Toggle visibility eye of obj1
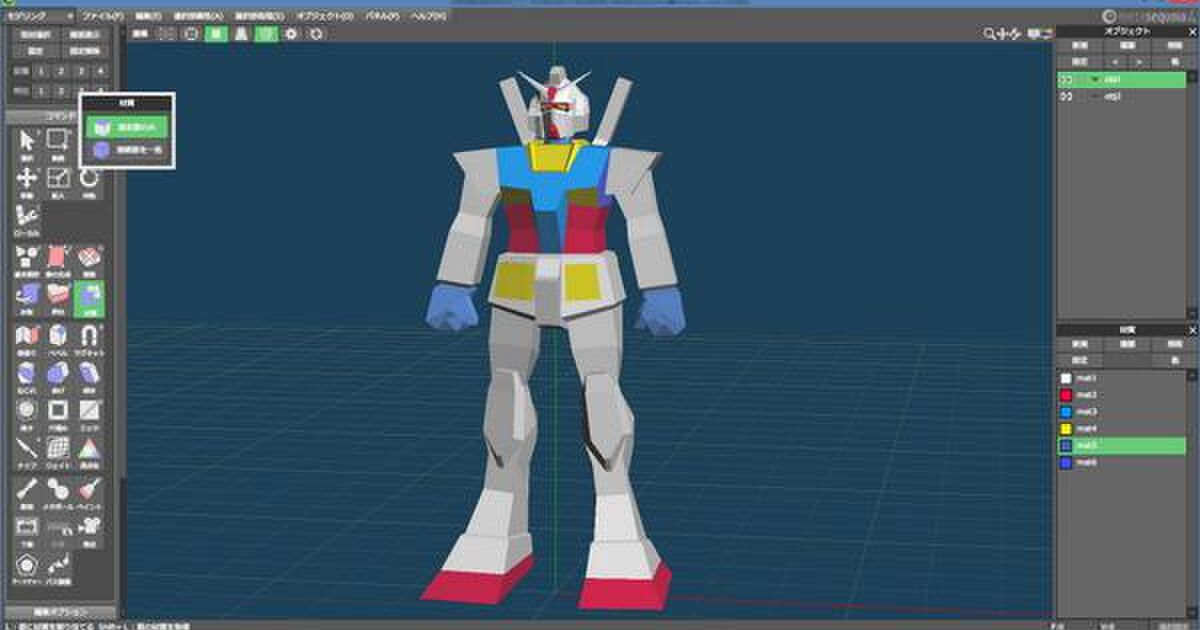 coord(1067,79)
